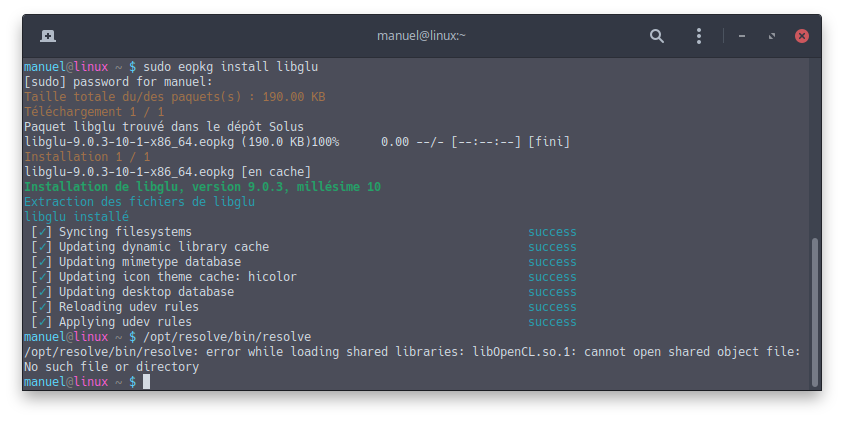Viewport: 844px width, 421px height.
Task: Click success next to Reloading udev rules
Action: pos(552,307)
